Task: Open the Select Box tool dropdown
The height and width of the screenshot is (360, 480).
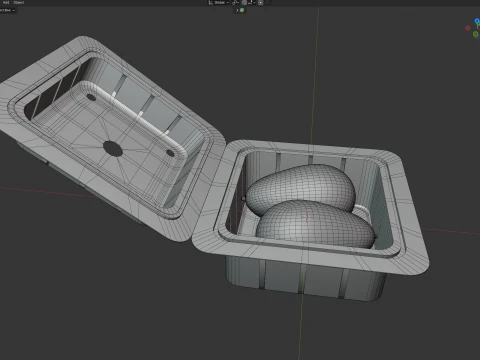Action: 7,10
